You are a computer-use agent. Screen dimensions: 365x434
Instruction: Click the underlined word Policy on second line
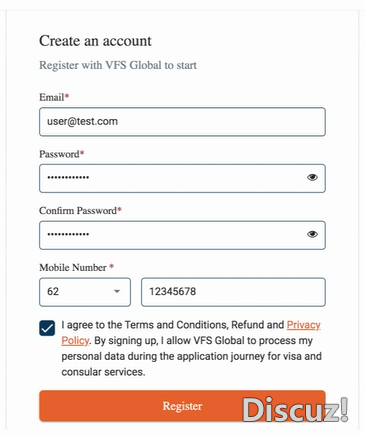(75, 341)
